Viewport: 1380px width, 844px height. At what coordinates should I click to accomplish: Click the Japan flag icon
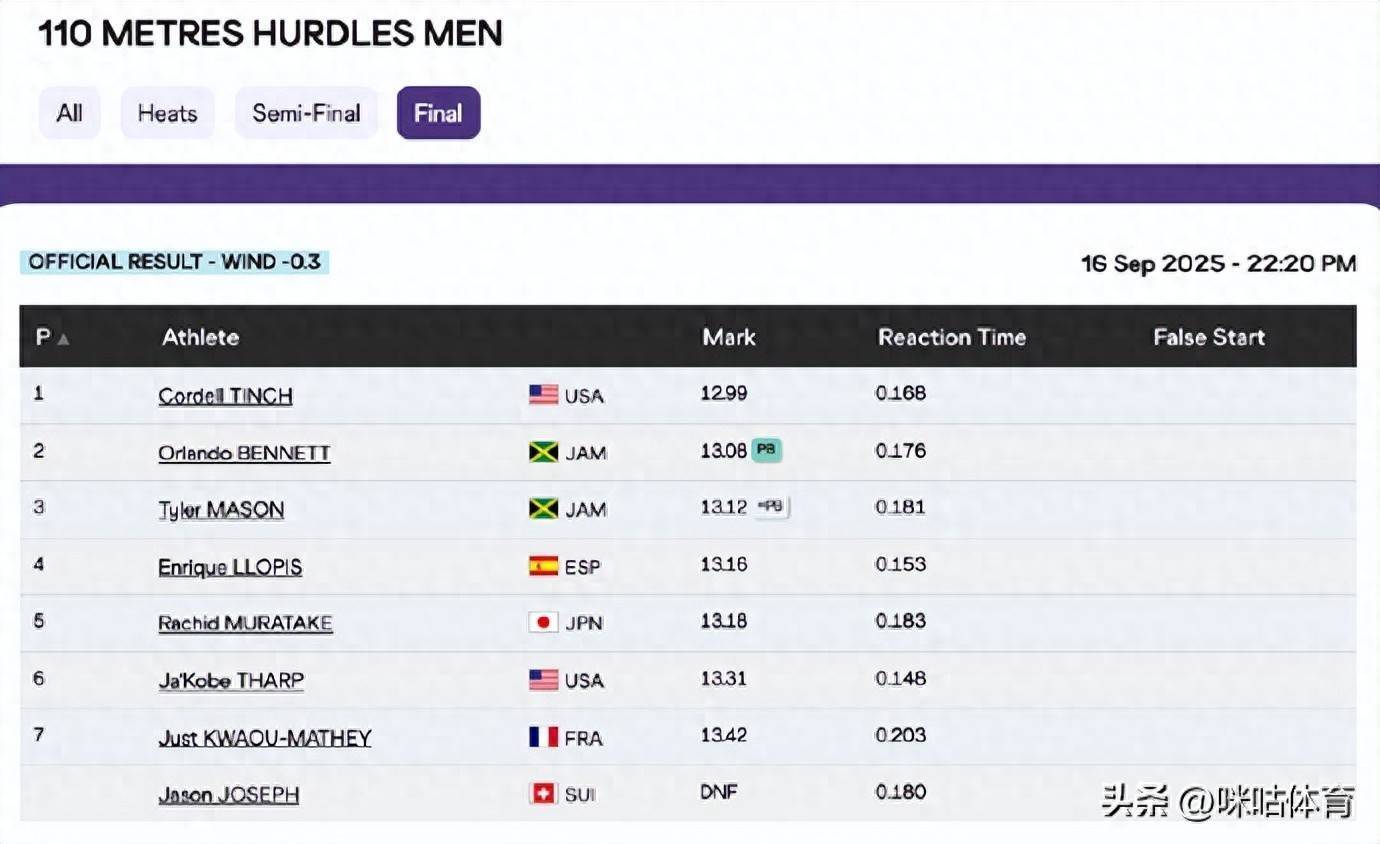[543, 622]
